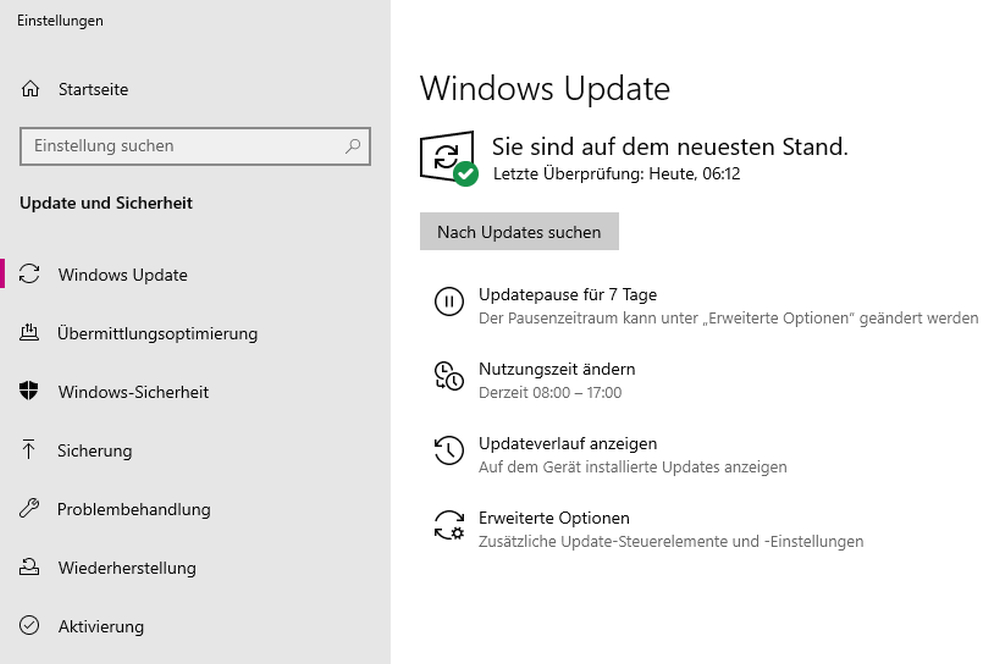Click the Problembehandlung wrench icon

pyautogui.click(x=29, y=508)
